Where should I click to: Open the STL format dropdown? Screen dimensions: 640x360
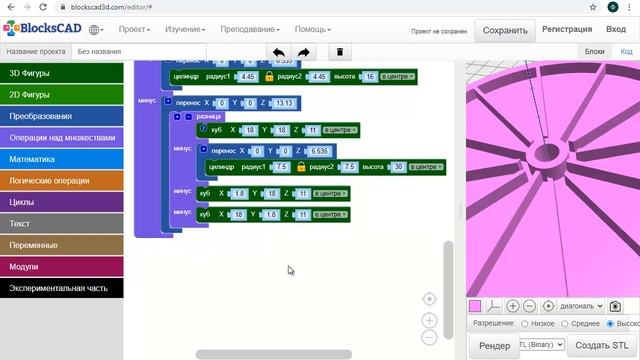tap(542, 345)
